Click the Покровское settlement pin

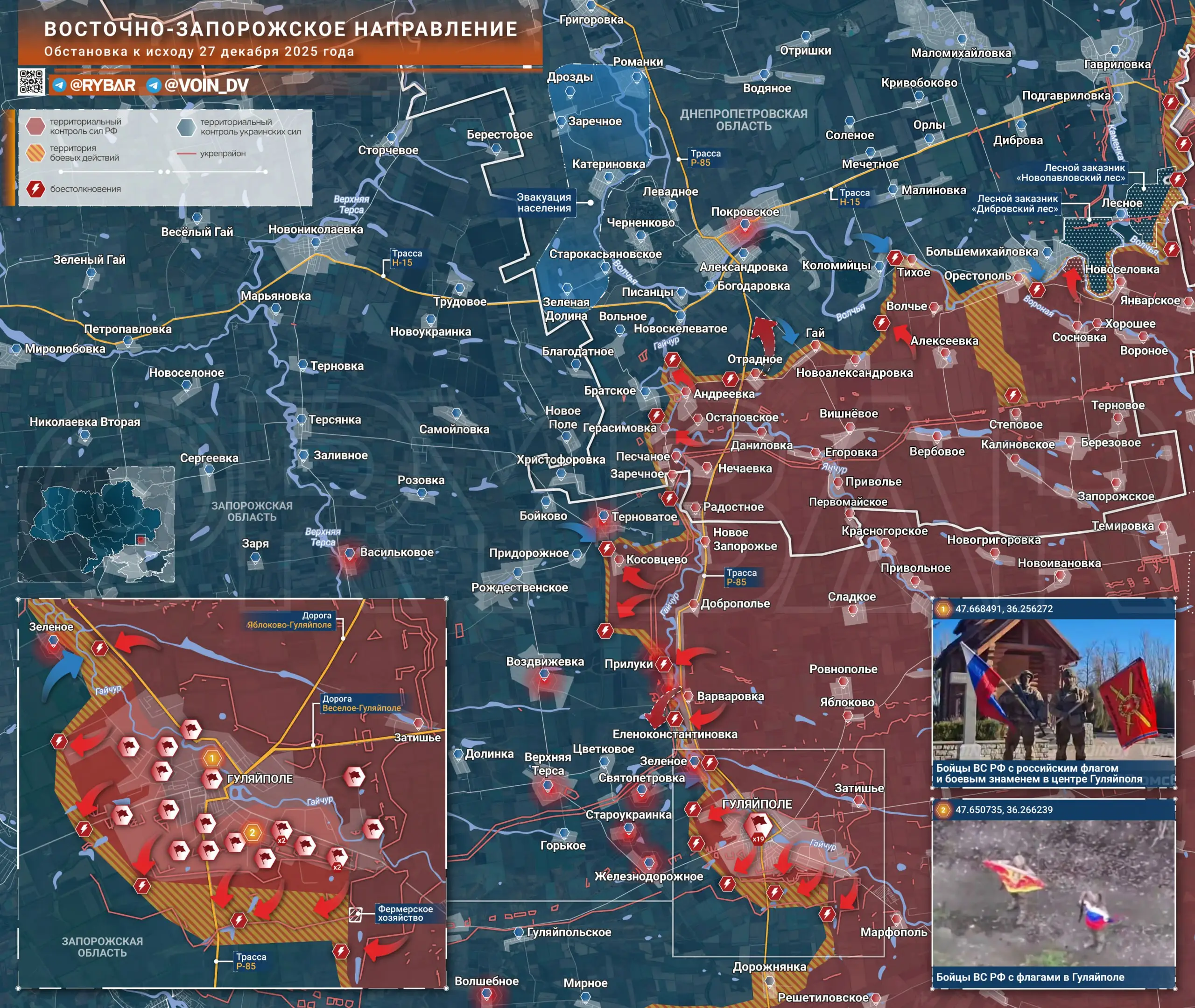click(x=745, y=226)
